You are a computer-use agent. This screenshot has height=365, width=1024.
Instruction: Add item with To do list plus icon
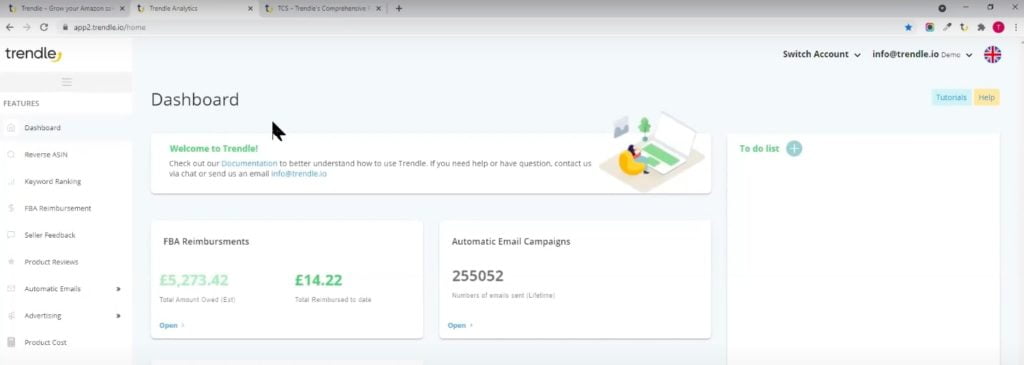794,148
